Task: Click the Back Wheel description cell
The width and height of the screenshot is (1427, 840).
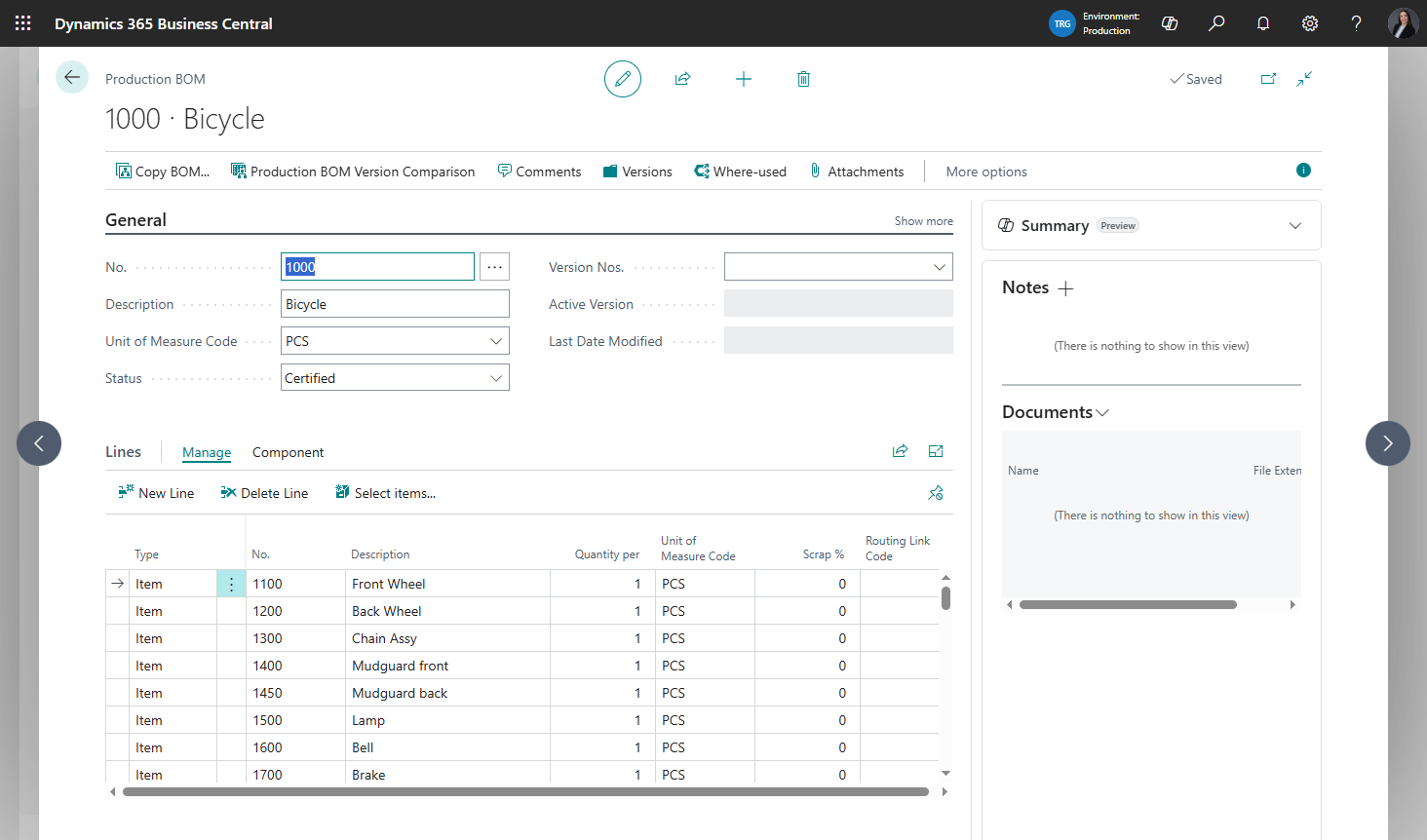Action: [449, 611]
